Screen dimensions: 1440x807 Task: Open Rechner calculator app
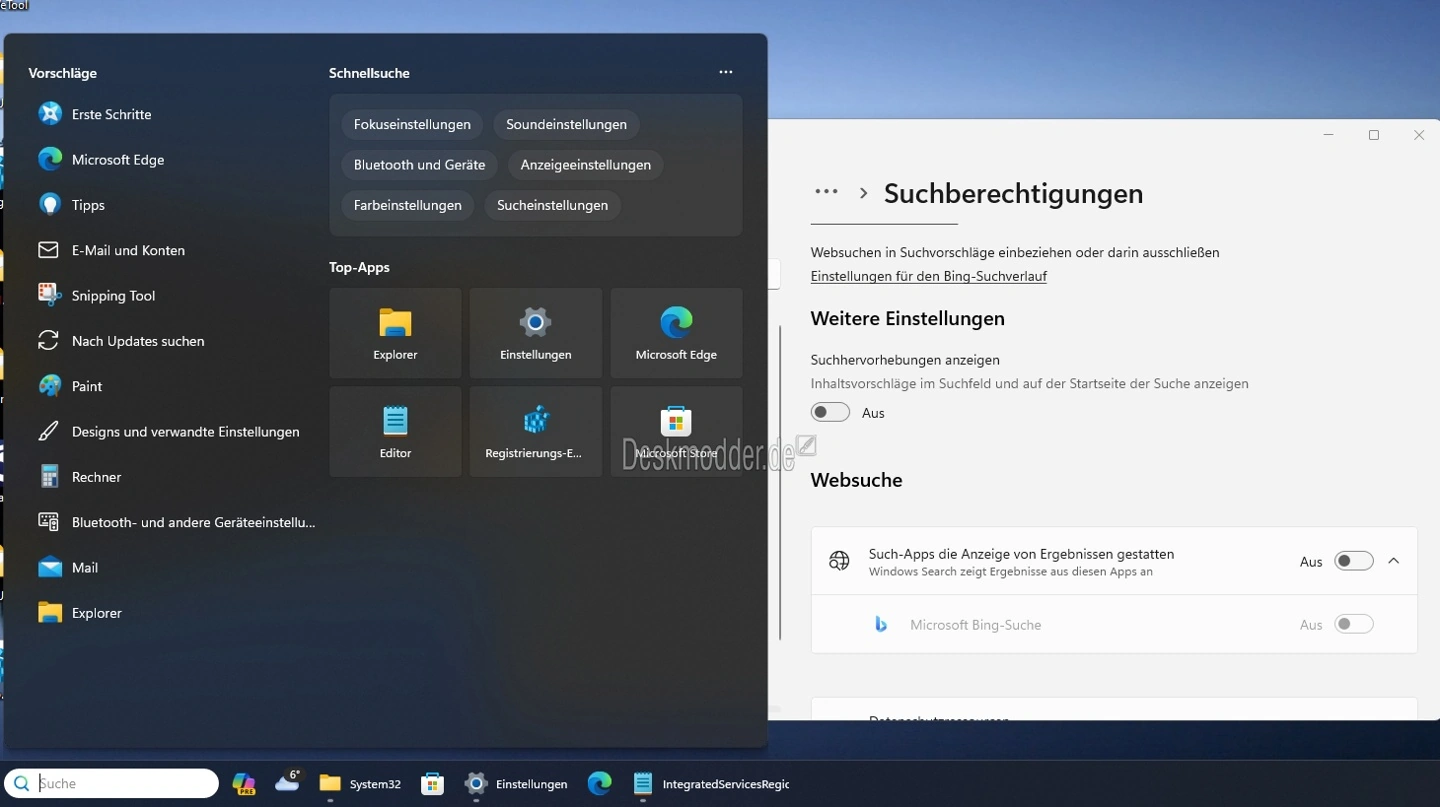pos(96,477)
